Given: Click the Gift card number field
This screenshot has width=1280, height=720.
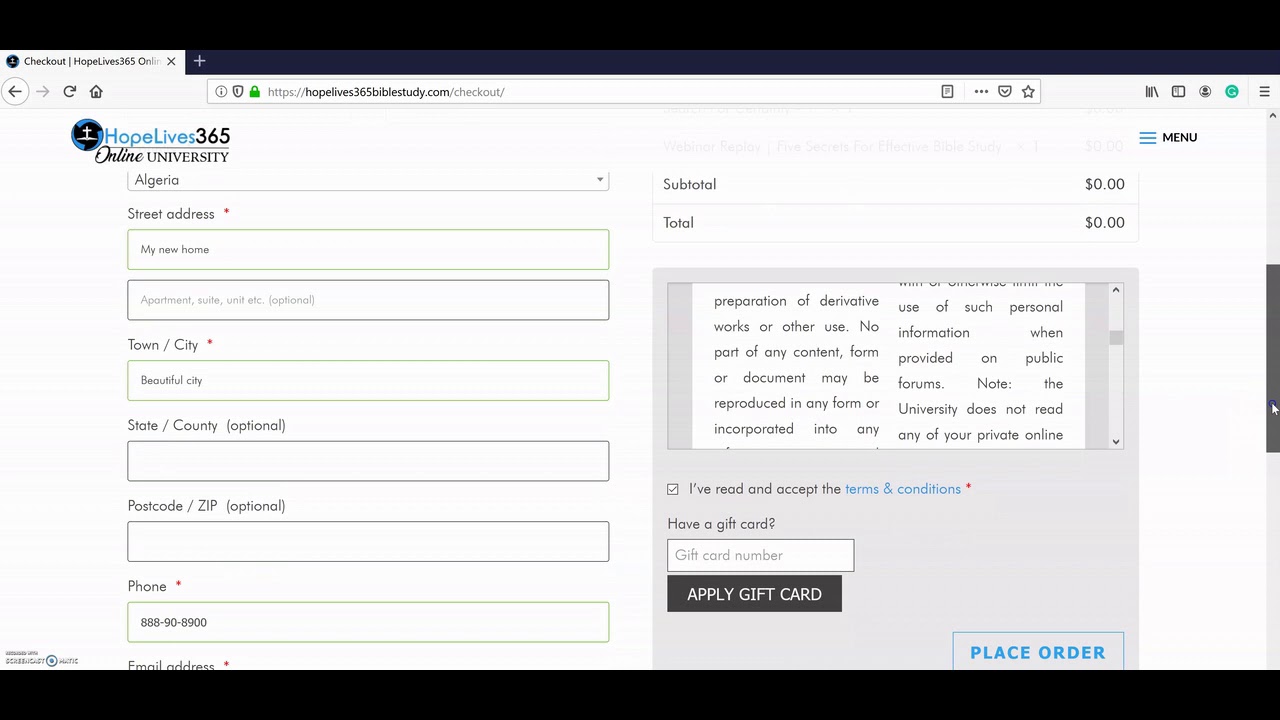Looking at the screenshot, I should (761, 555).
